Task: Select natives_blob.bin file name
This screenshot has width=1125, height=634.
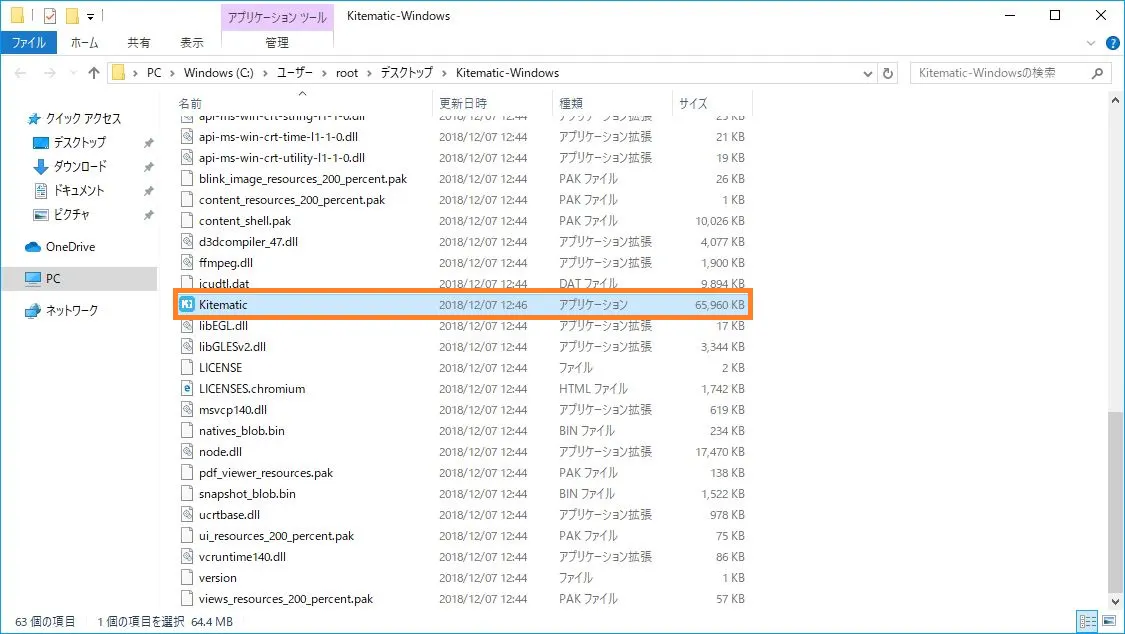Action: [x=242, y=431]
